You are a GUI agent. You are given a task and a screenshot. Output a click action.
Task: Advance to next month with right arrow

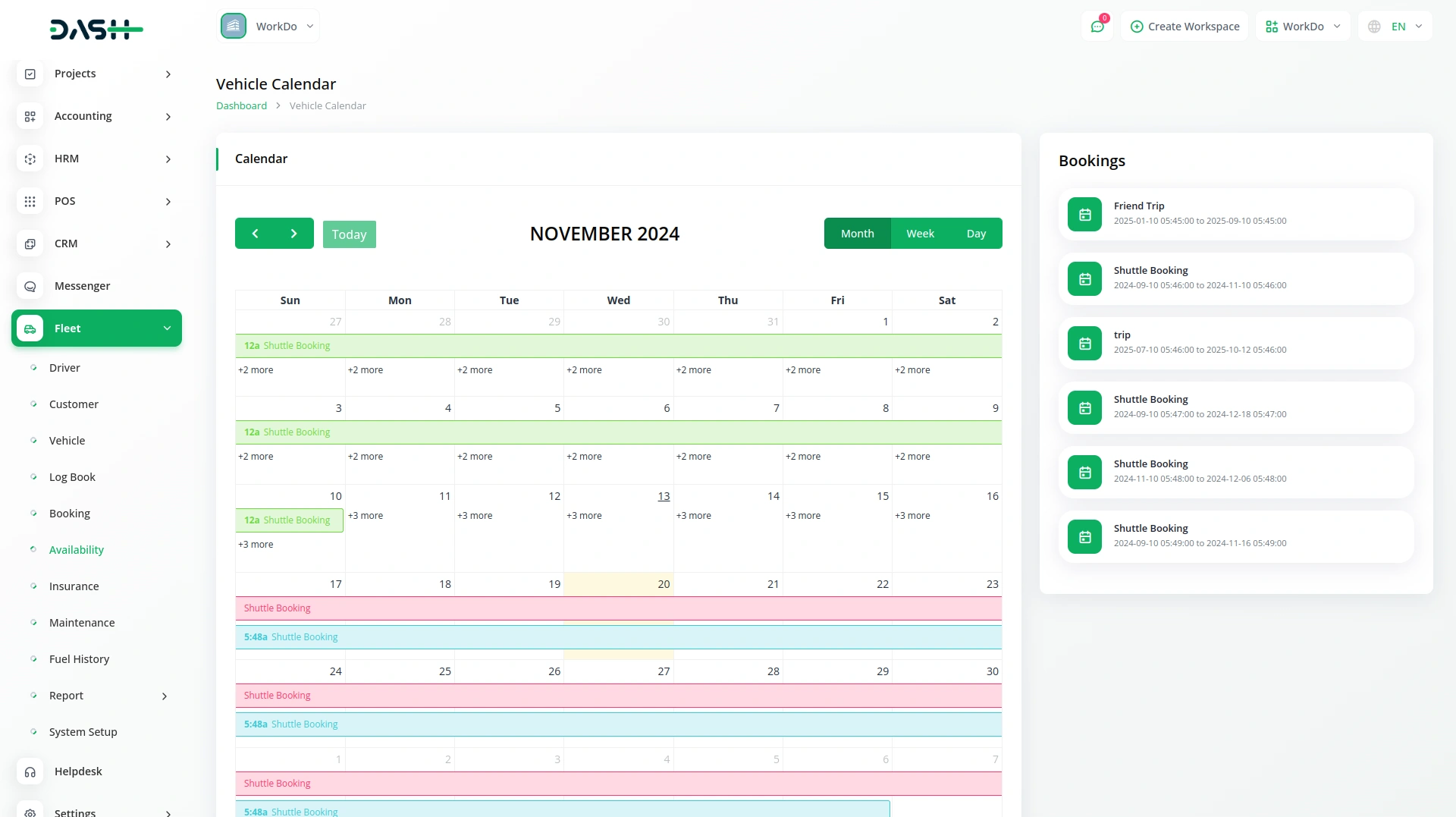click(294, 234)
